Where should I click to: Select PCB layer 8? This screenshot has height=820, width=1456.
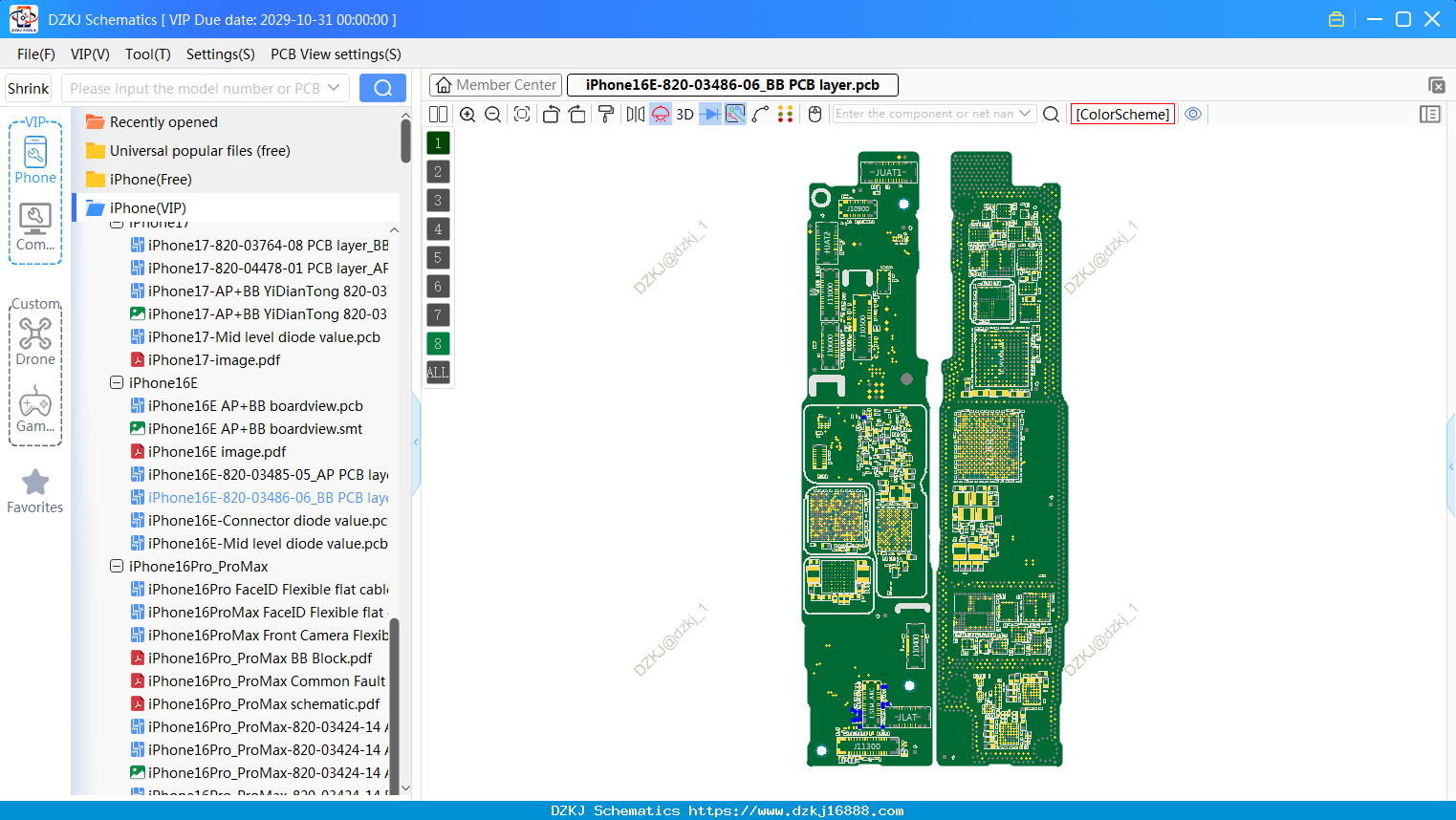click(438, 343)
